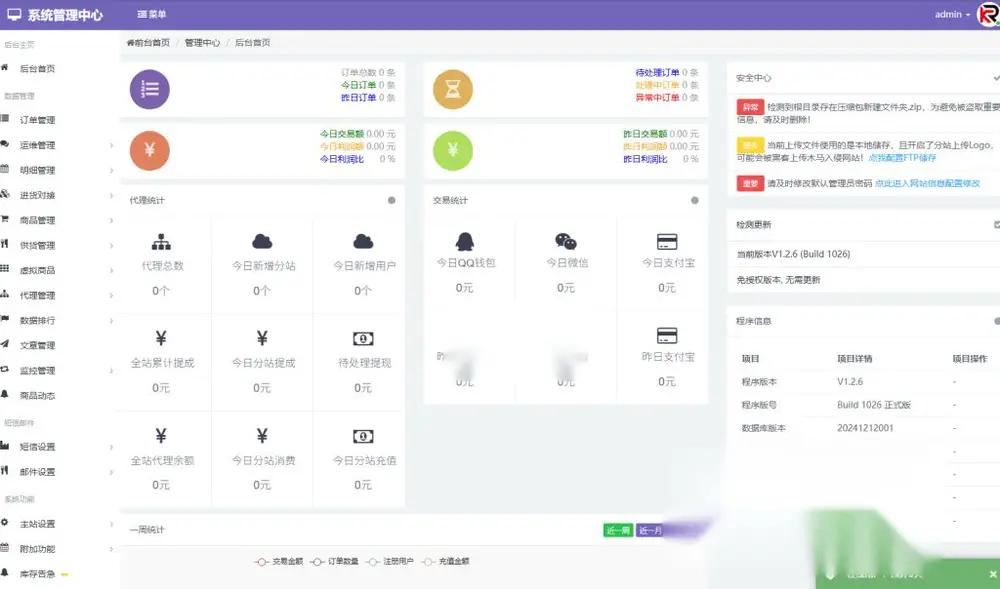Follow the 点此进入网站信息配置修改 link

point(927,183)
